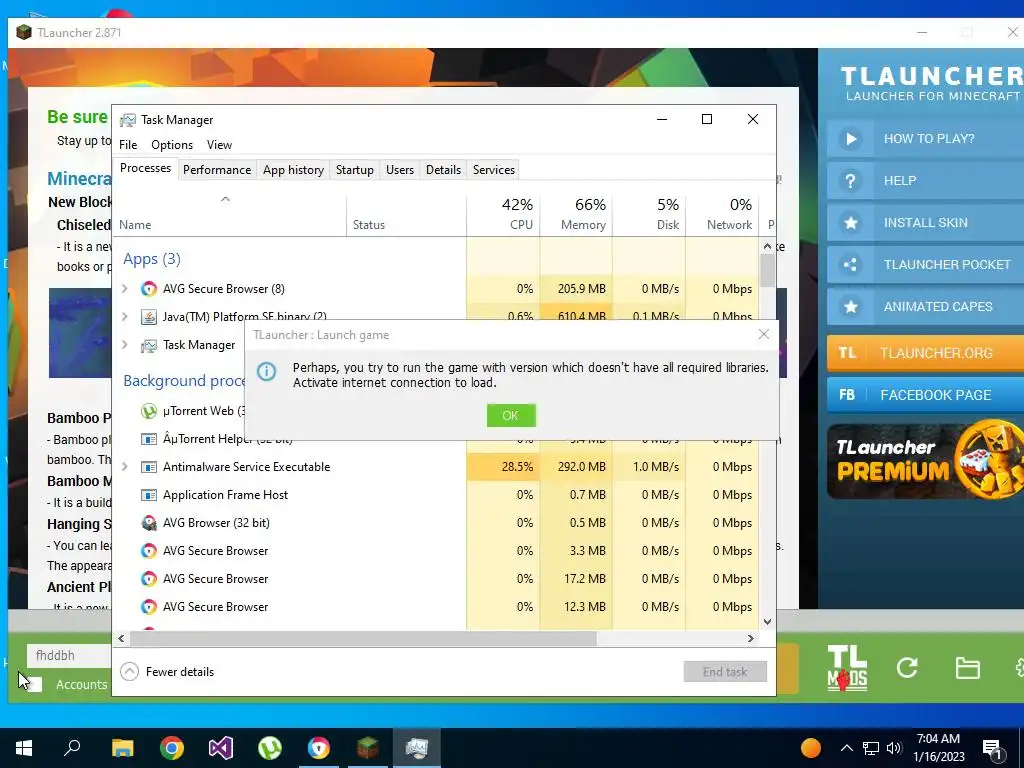
Task: Open HOW TO PLAY? in TLauncher sidebar
Action: tap(925, 138)
